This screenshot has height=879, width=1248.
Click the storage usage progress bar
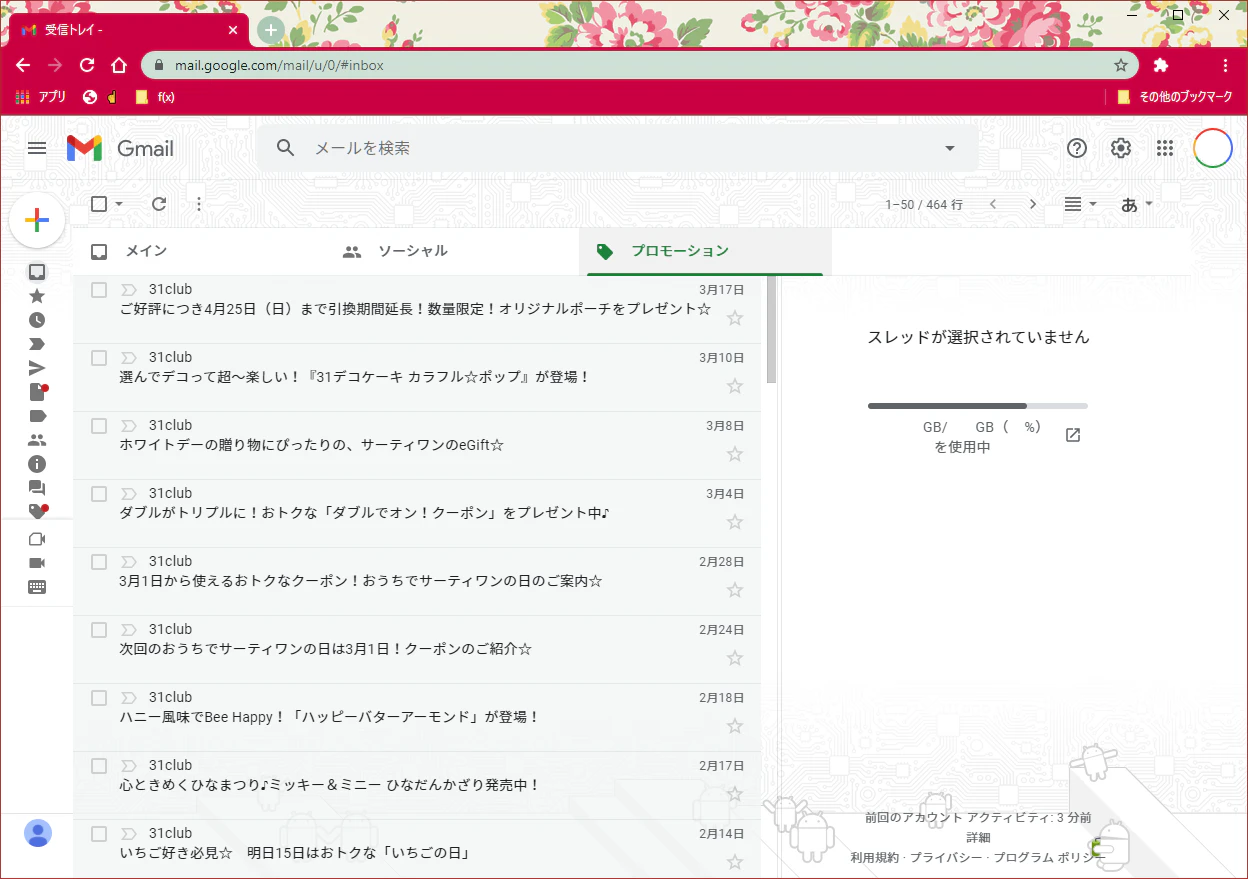pos(978,406)
